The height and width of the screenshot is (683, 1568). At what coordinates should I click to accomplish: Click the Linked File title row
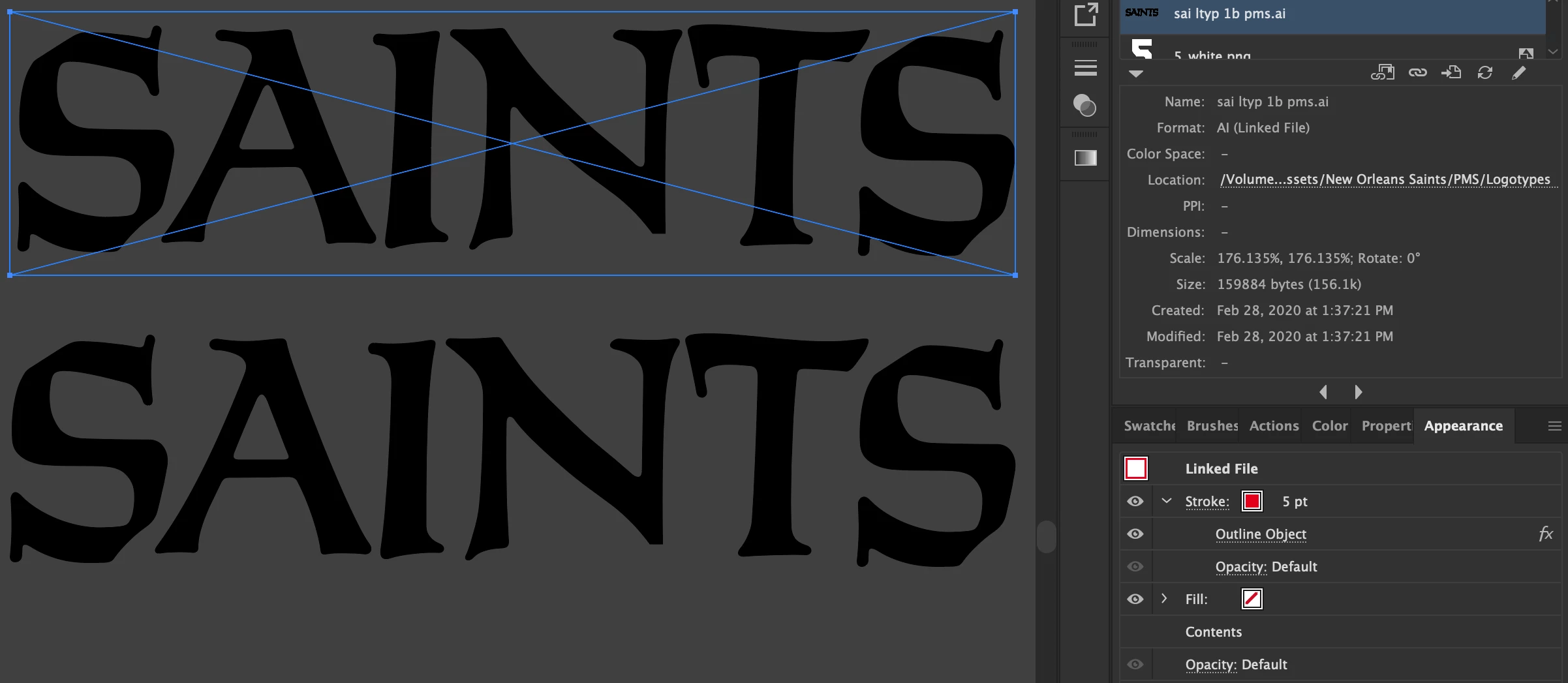[x=1340, y=468]
